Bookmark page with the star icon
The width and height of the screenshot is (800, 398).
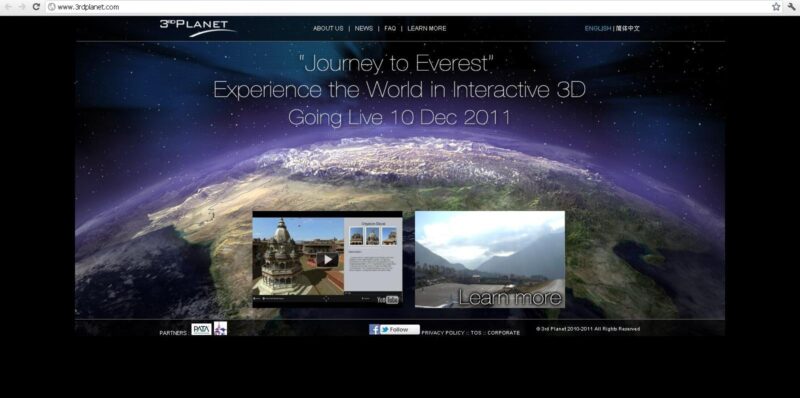(776, 7)
